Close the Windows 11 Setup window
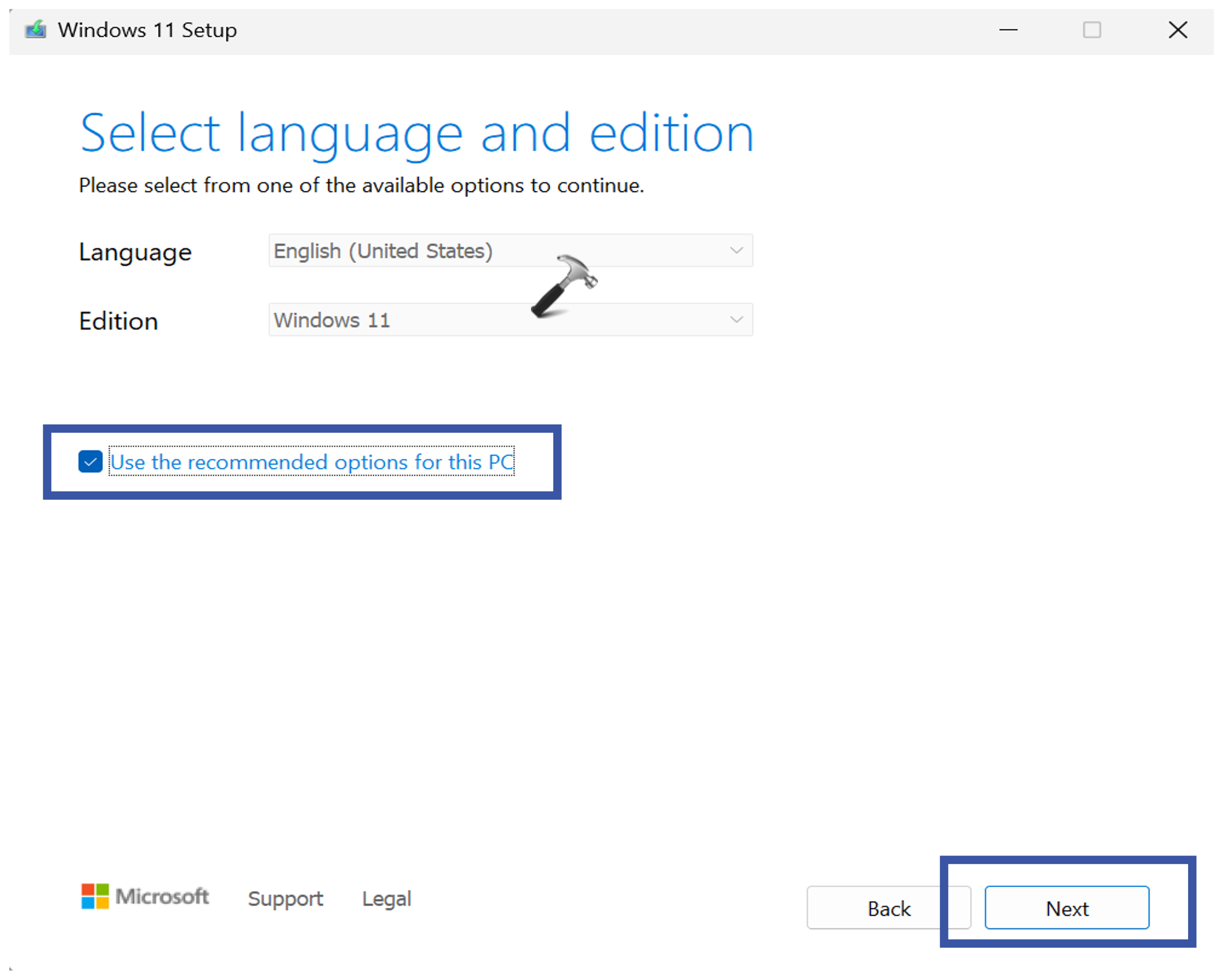 point(1177,29)
